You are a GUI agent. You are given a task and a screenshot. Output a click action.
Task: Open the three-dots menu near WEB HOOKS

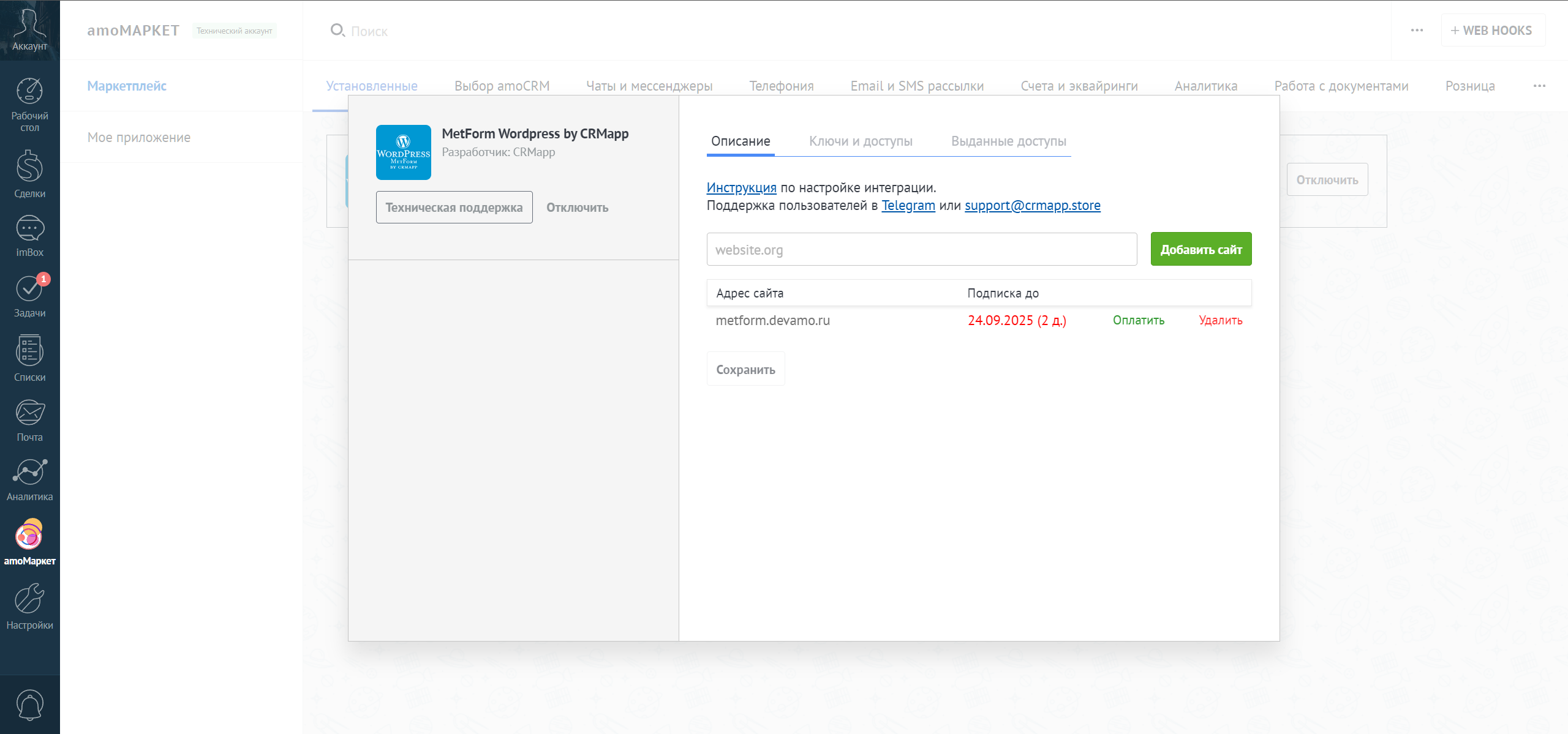pos(1417,30)
